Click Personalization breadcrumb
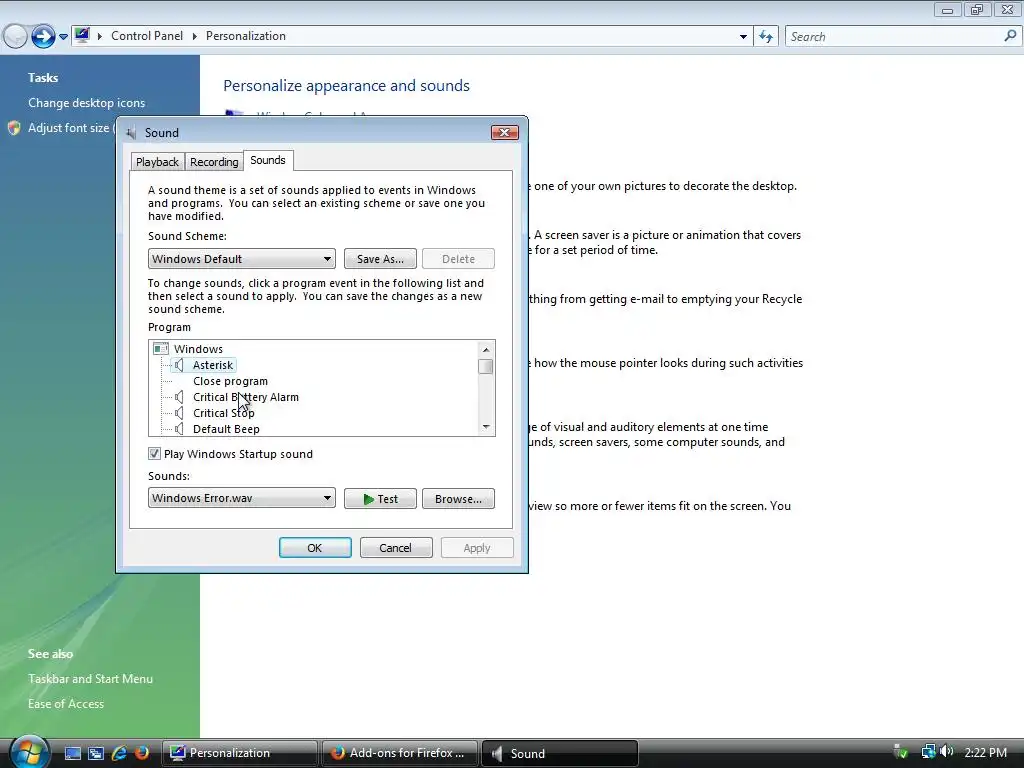Image resolution: width=1024 pixels, height=768 pixels. coord(246,36)
